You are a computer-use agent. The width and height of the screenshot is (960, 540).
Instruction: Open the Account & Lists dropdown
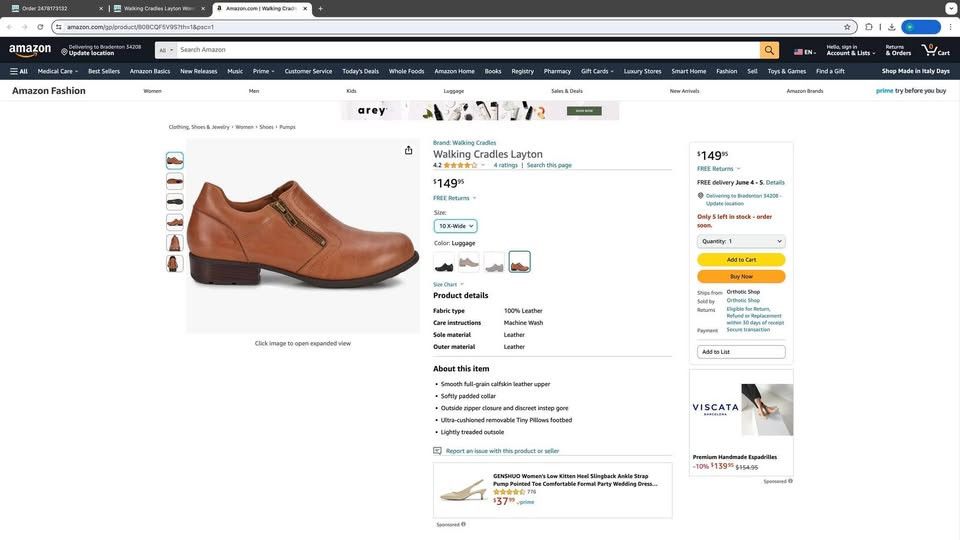pos(850,50)
